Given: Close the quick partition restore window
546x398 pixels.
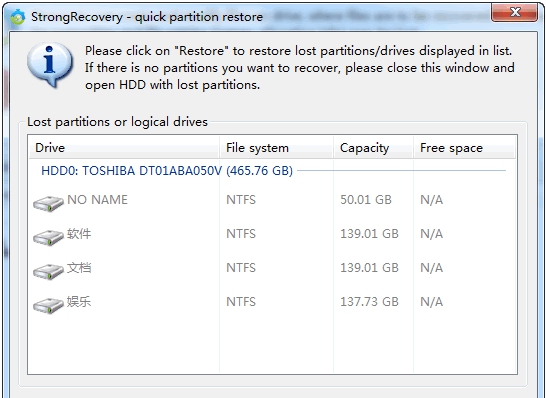Looking at the screenshot, I should coord(514,12).
